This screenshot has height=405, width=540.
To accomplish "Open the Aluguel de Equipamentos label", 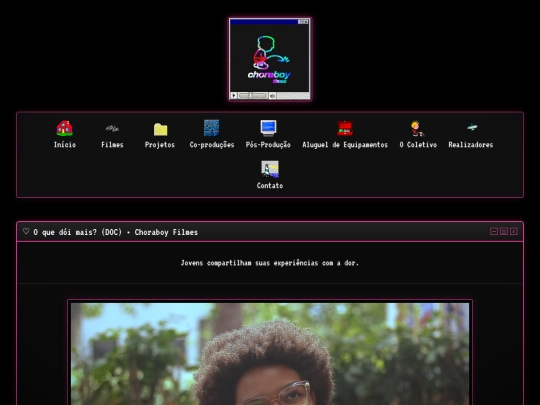I will [x=345, y=145].
